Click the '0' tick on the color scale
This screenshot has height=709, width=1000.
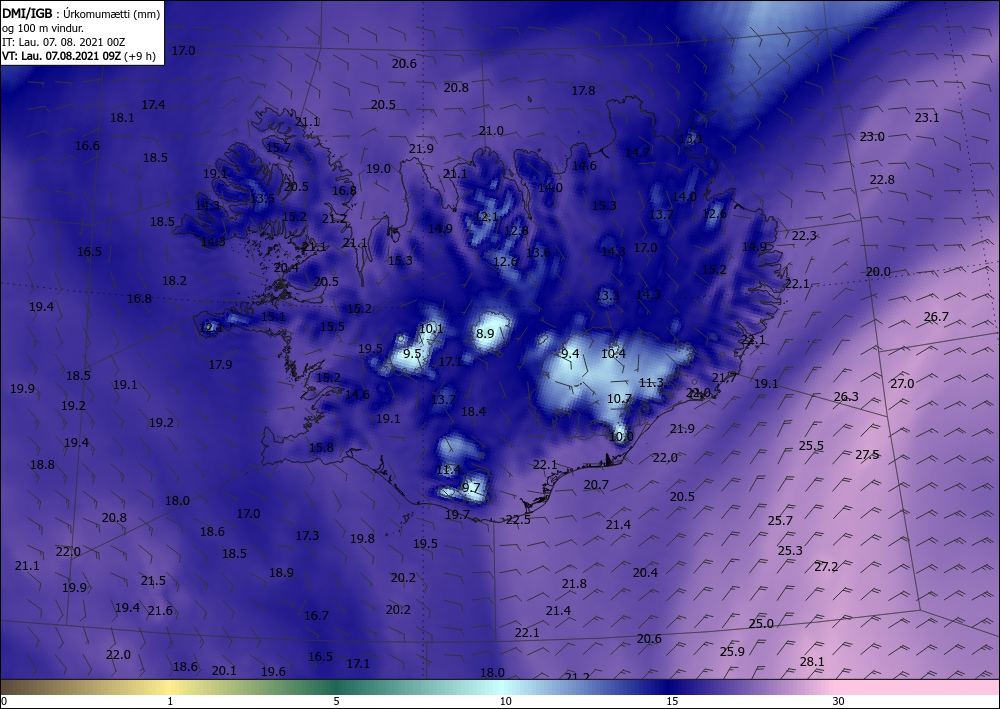[4, 701]
